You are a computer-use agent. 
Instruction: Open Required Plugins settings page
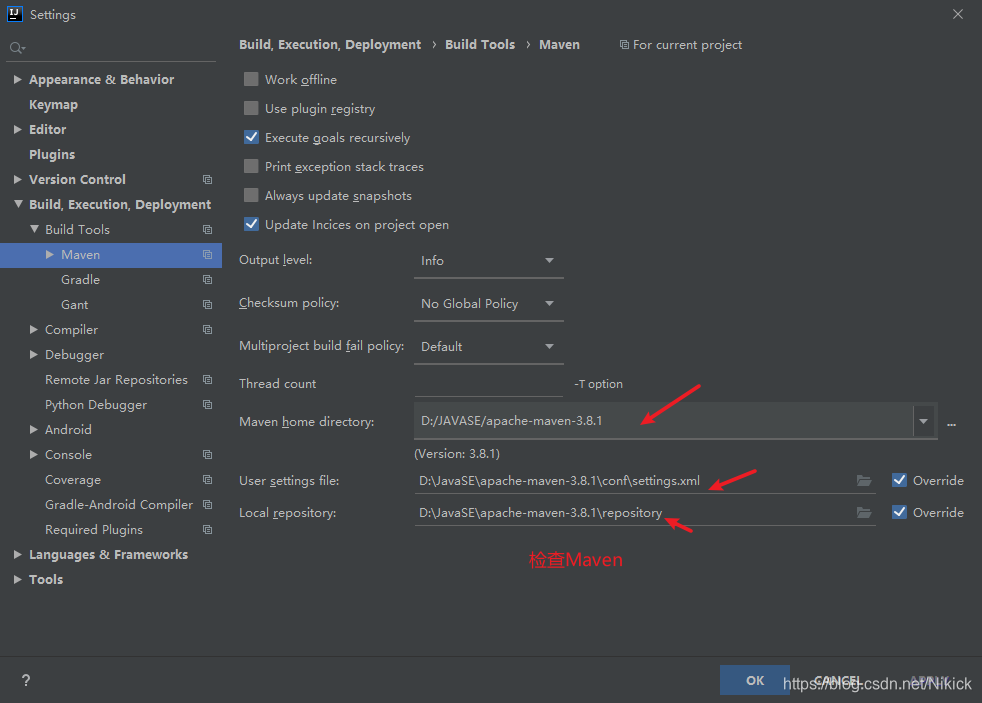coord(94,530)
